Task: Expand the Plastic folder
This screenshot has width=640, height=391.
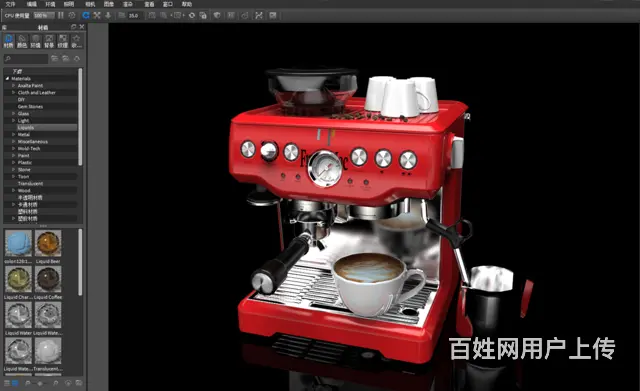Action: pos(13,162)
